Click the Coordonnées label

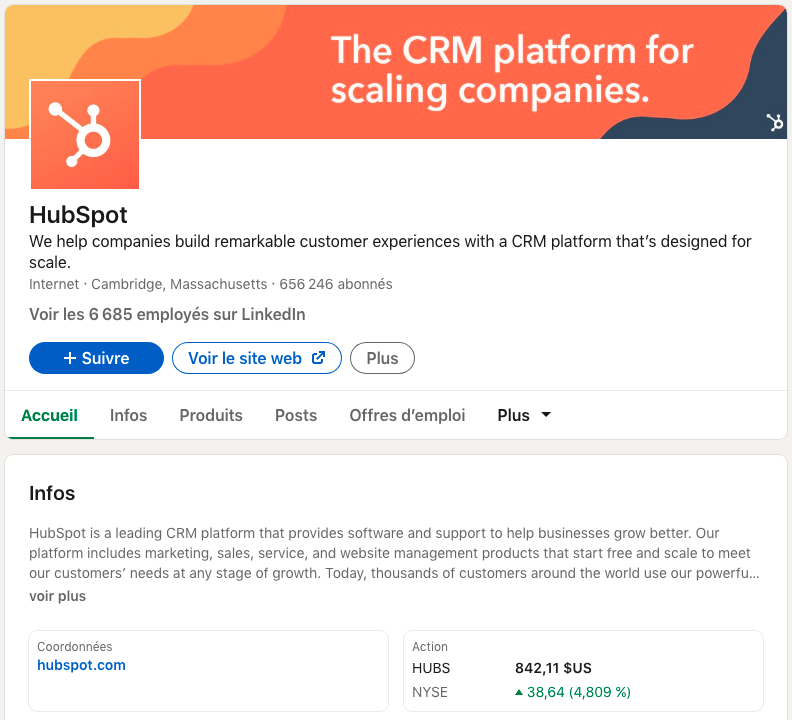click(x=75, y=647)
